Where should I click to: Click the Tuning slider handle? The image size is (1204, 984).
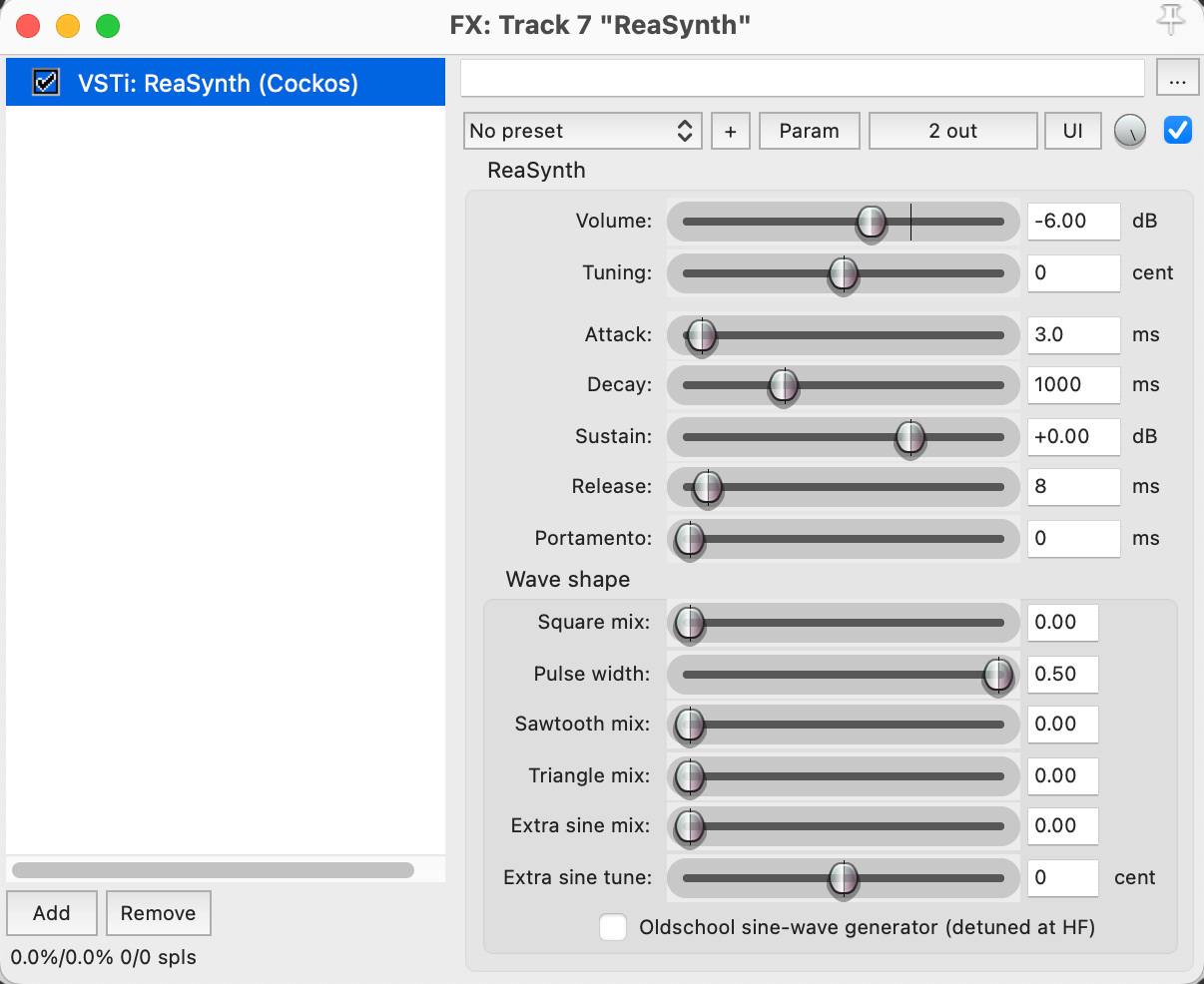844,274
